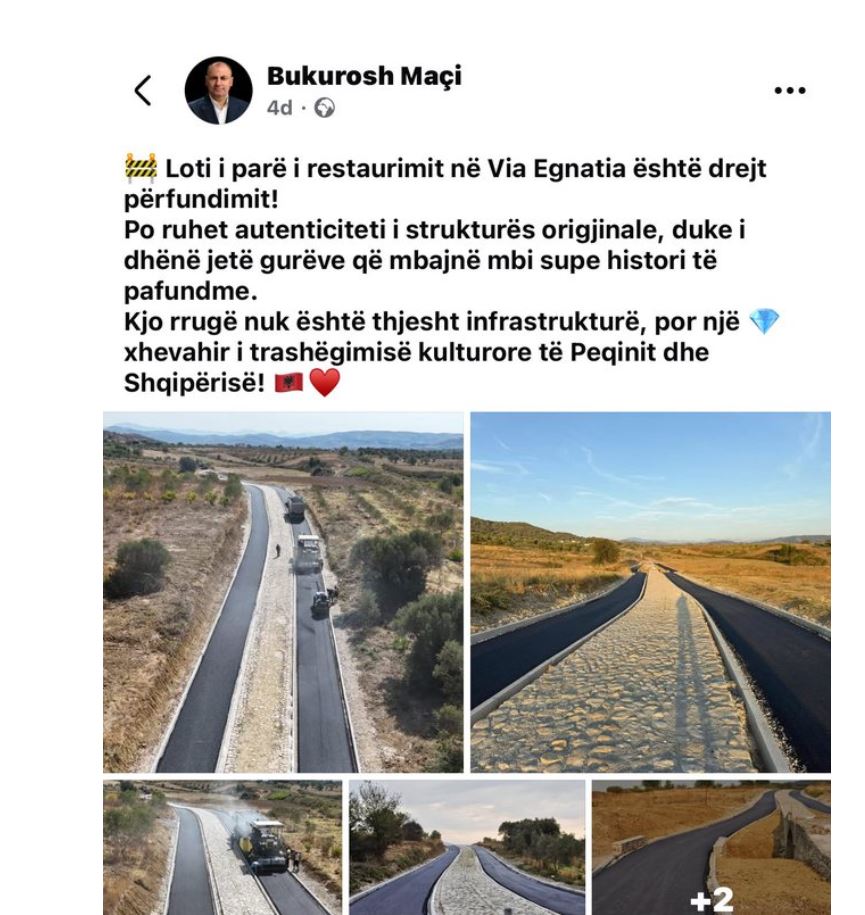Open photo of road between olive trees
The width and height of the screenshot is (865, 915).
tap(467, 847)
